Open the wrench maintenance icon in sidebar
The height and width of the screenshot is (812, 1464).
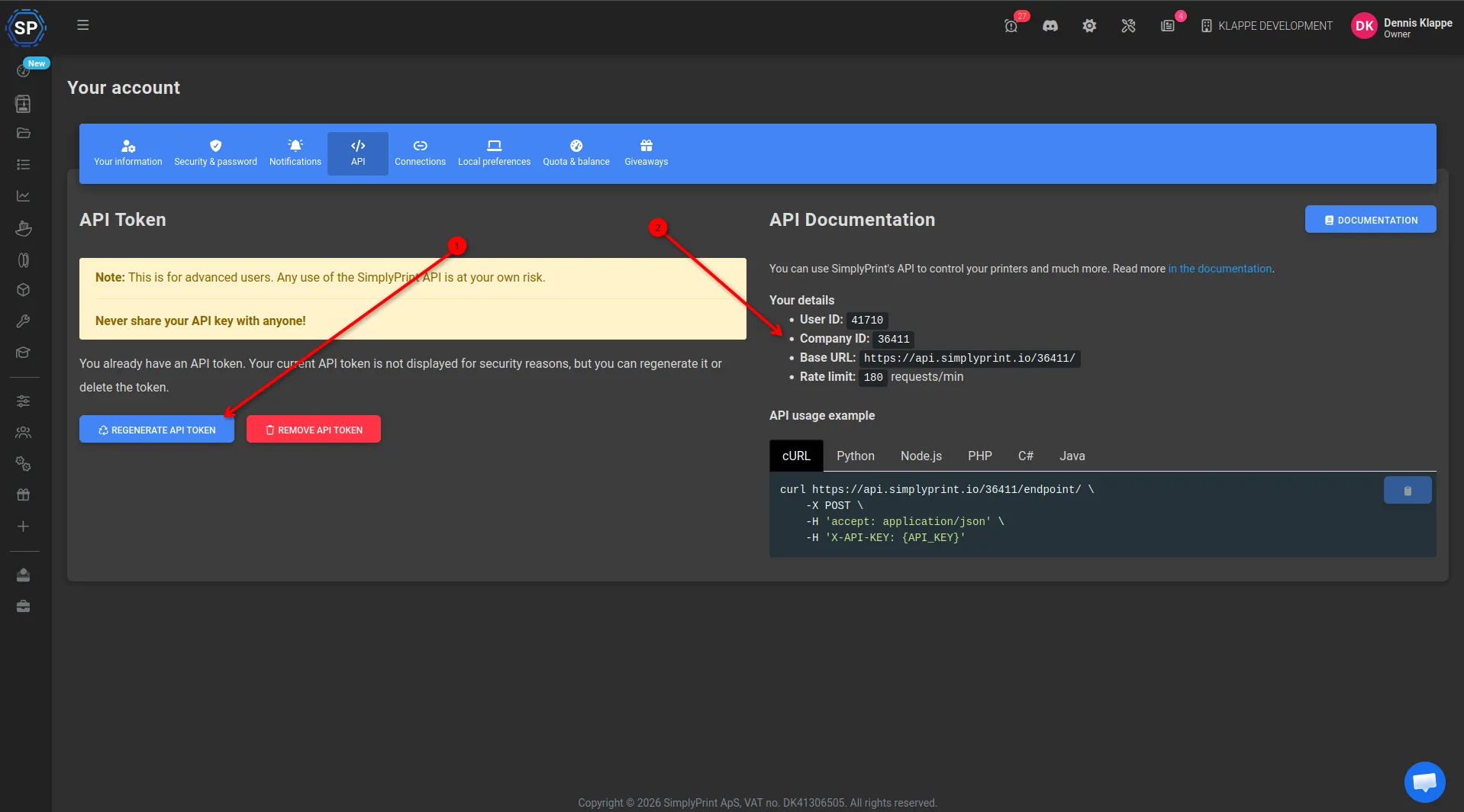point(24,321)
